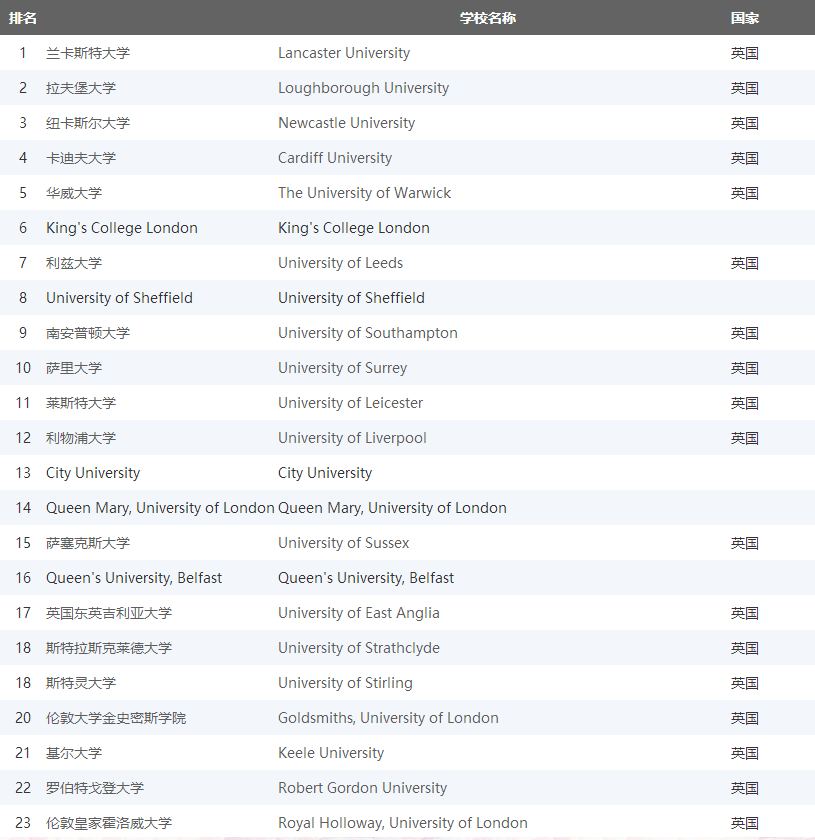The image size is (815, 840).
Task: Pick the 萨里大学 entry
Action: coord(74,368)
